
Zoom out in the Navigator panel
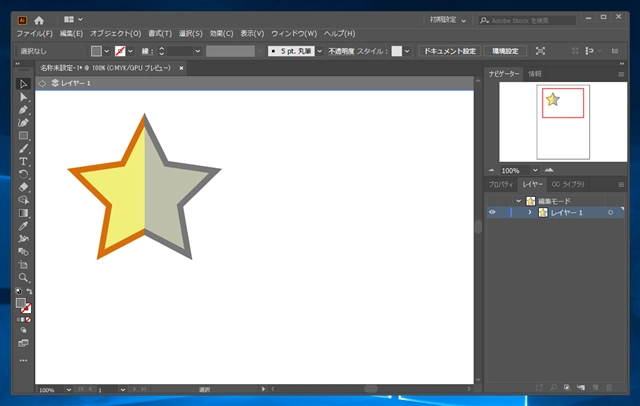pos(491,170)
